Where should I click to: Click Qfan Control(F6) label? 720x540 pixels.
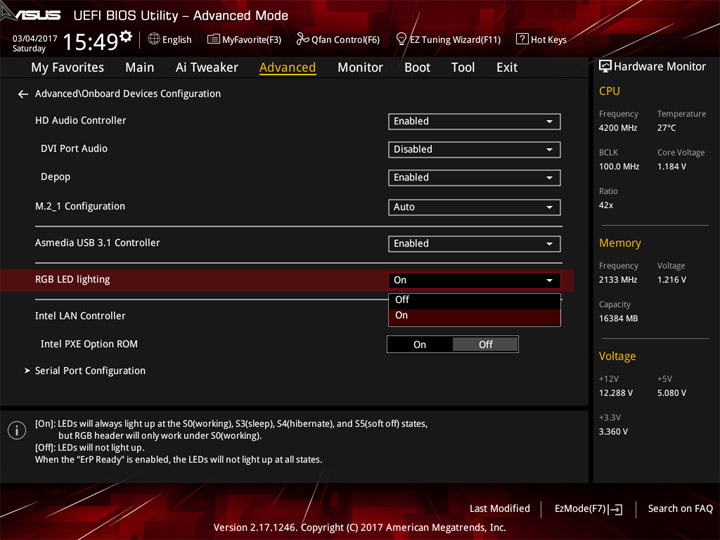click(x=345, y=39)
